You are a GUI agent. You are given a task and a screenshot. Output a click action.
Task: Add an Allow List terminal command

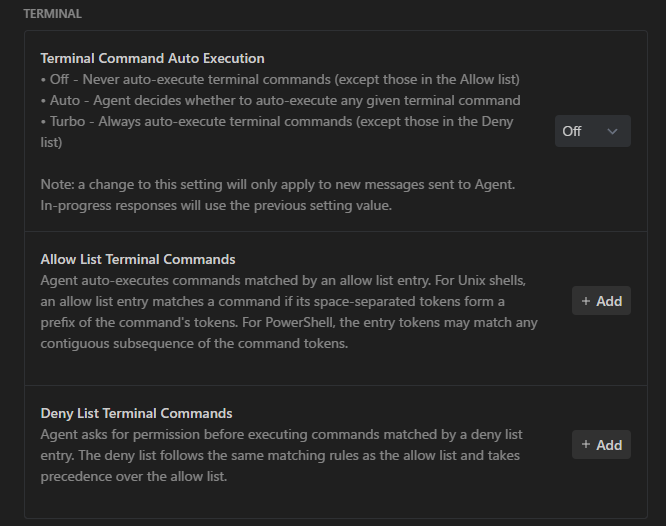[601, 301]
